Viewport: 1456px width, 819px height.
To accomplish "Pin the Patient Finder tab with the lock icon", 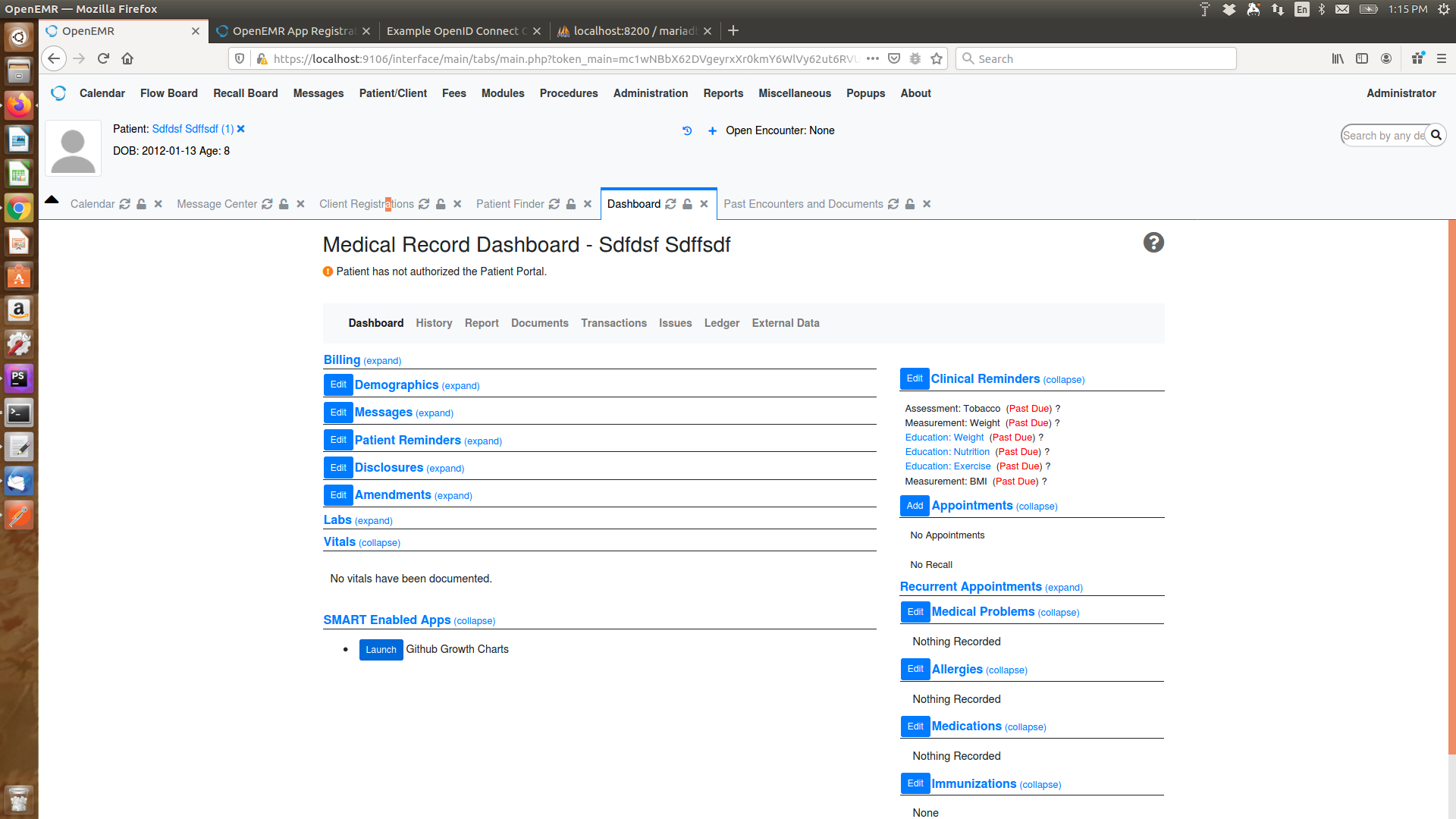I will coord(570,204).
